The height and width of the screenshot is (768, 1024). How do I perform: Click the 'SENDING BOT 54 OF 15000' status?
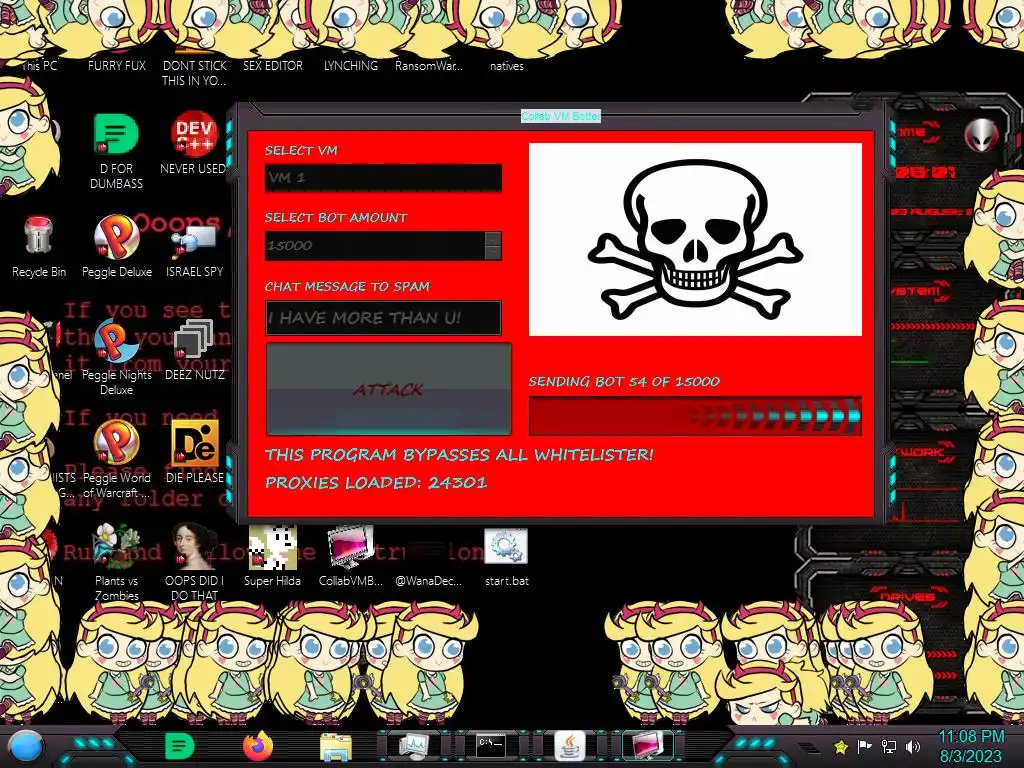[x=624, y=381]
